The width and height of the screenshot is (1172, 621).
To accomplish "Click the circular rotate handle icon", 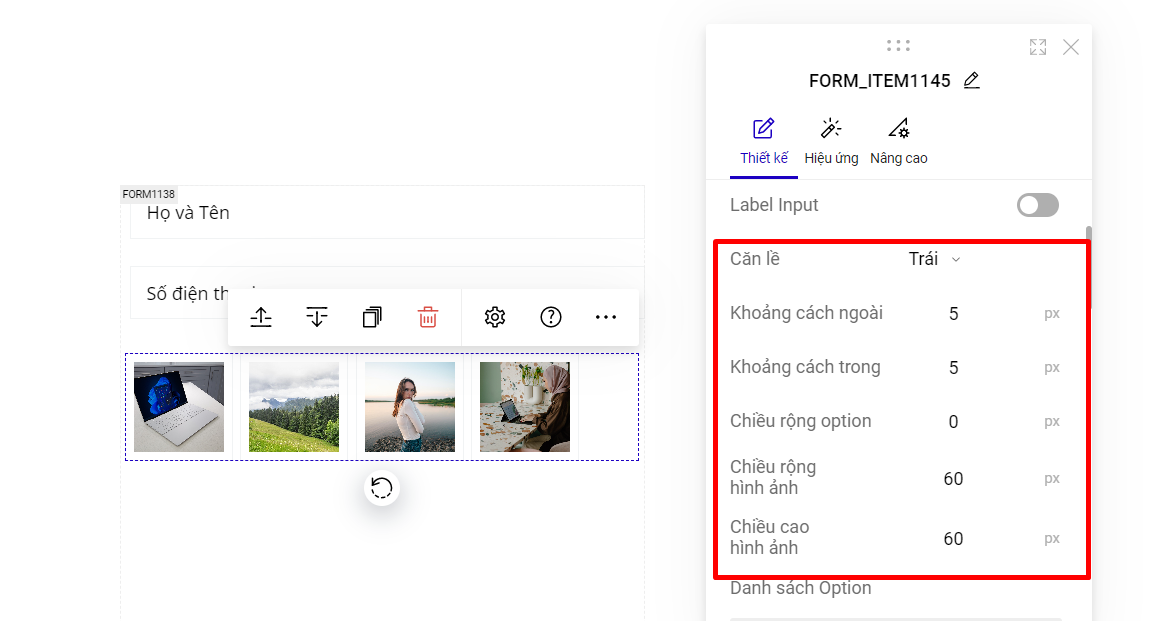I will [x=381, y=488].
